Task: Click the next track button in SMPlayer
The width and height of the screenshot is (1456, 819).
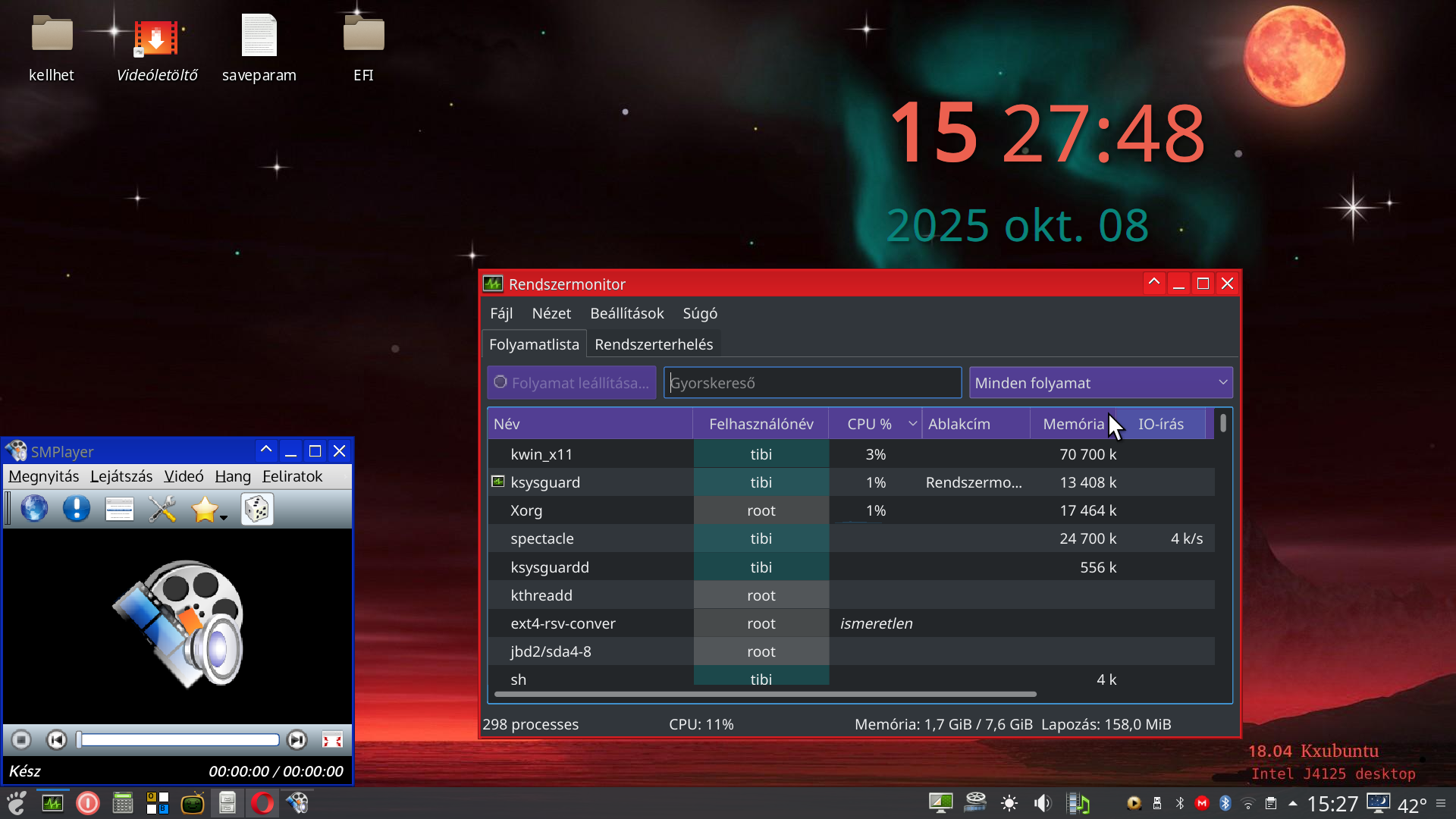Action: pyautogui.click(x=297, y=740)
